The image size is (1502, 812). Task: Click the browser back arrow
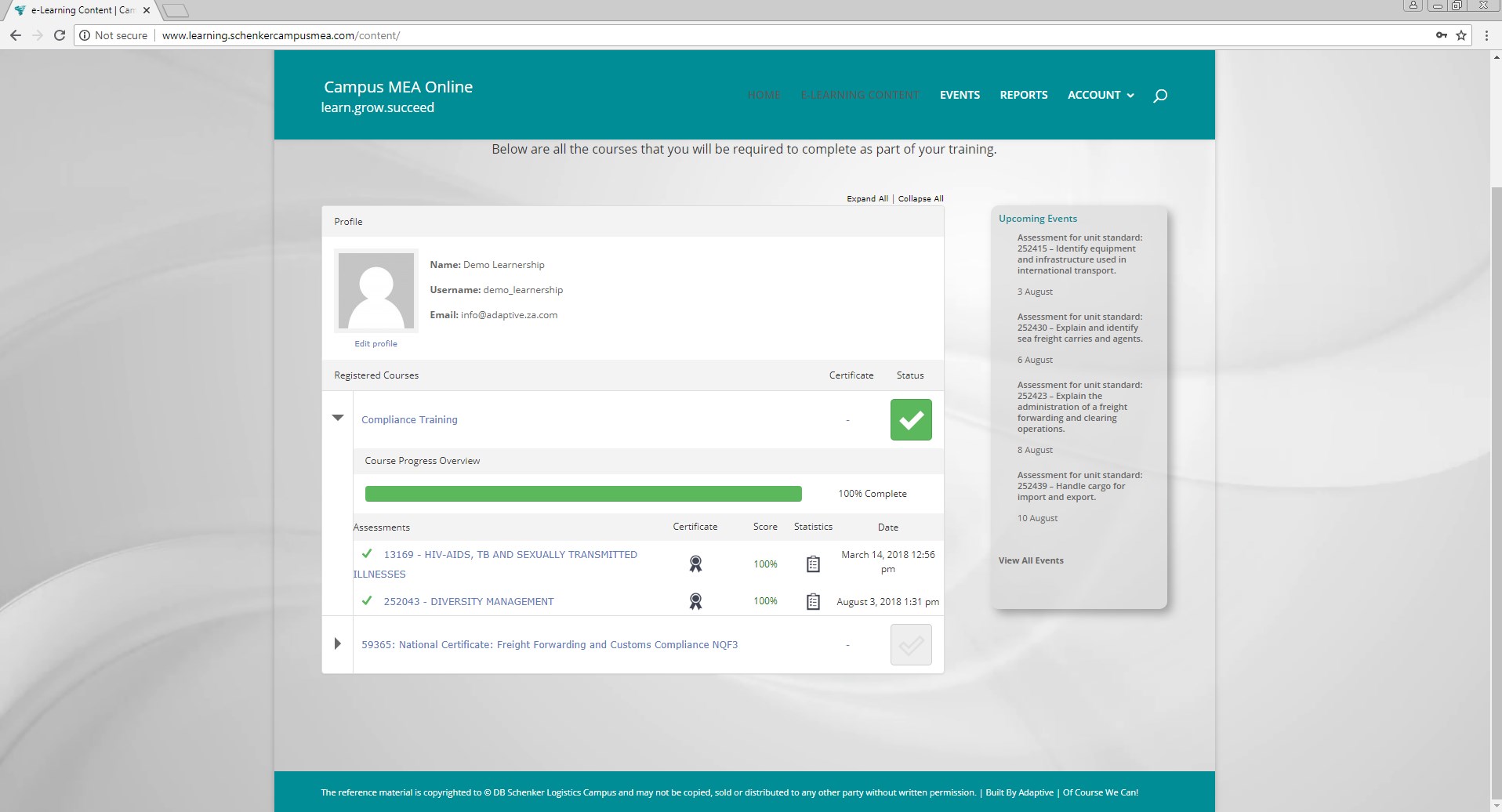[x=16, y=35]
